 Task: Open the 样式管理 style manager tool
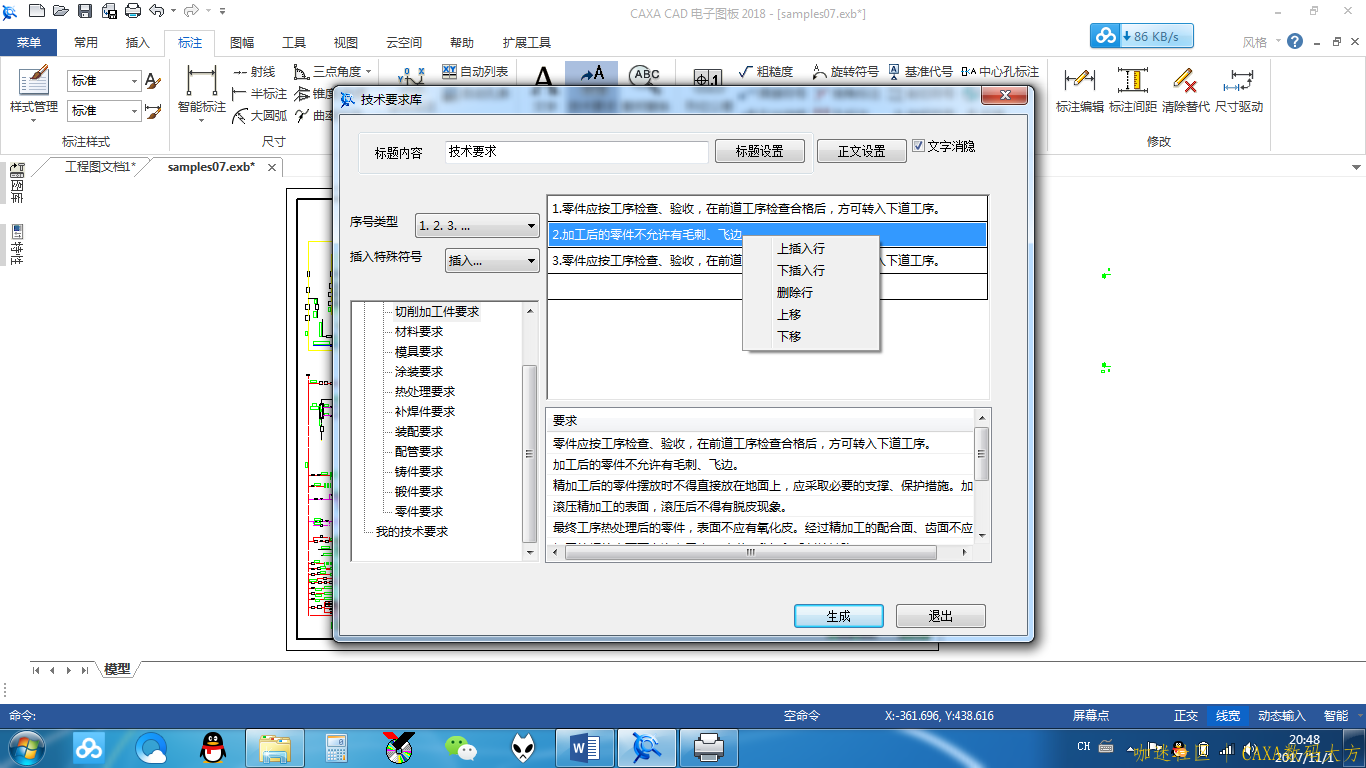click(33, 88)
